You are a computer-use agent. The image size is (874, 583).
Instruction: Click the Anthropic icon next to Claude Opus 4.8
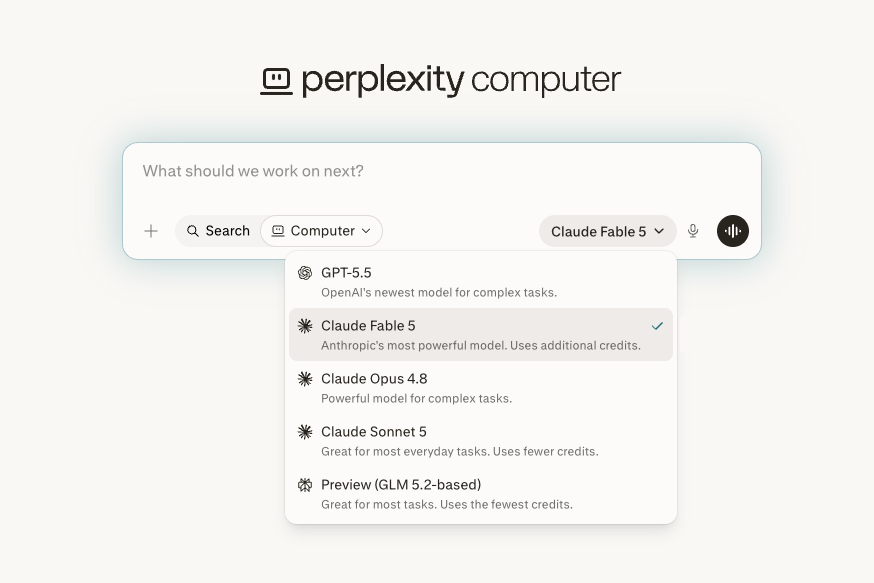[x=305, y=378]
